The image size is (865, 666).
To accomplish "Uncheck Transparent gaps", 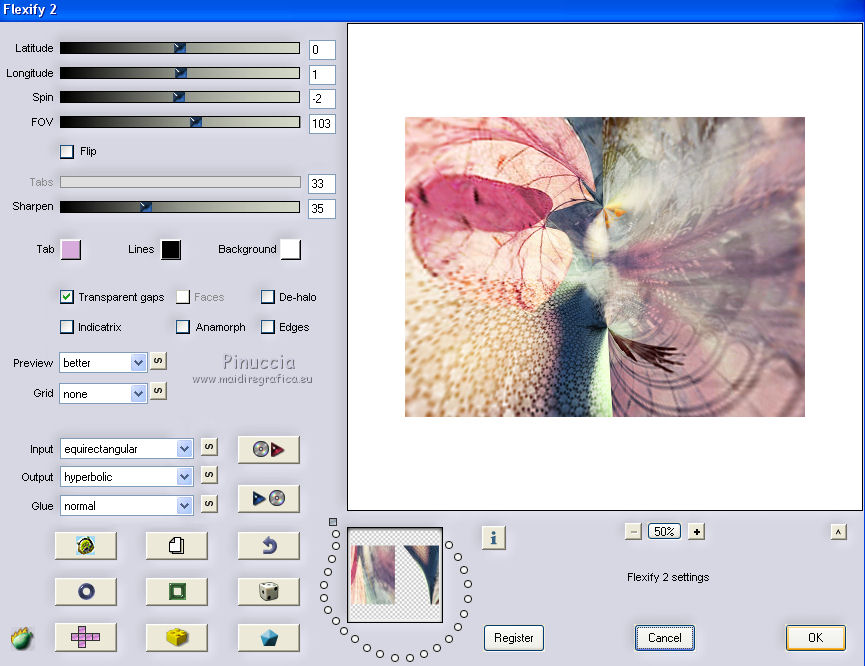I will 67,297.
